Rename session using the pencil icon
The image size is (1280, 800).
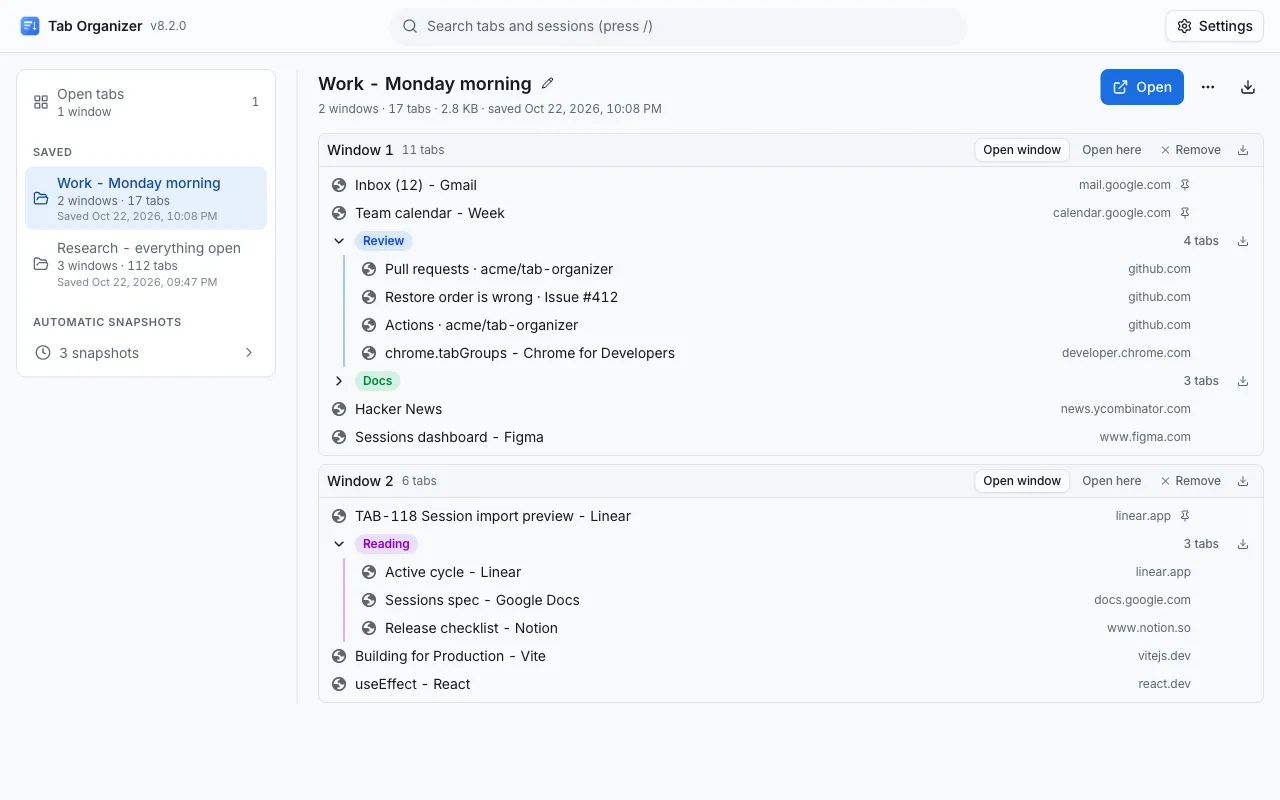[x=547, y=84]
